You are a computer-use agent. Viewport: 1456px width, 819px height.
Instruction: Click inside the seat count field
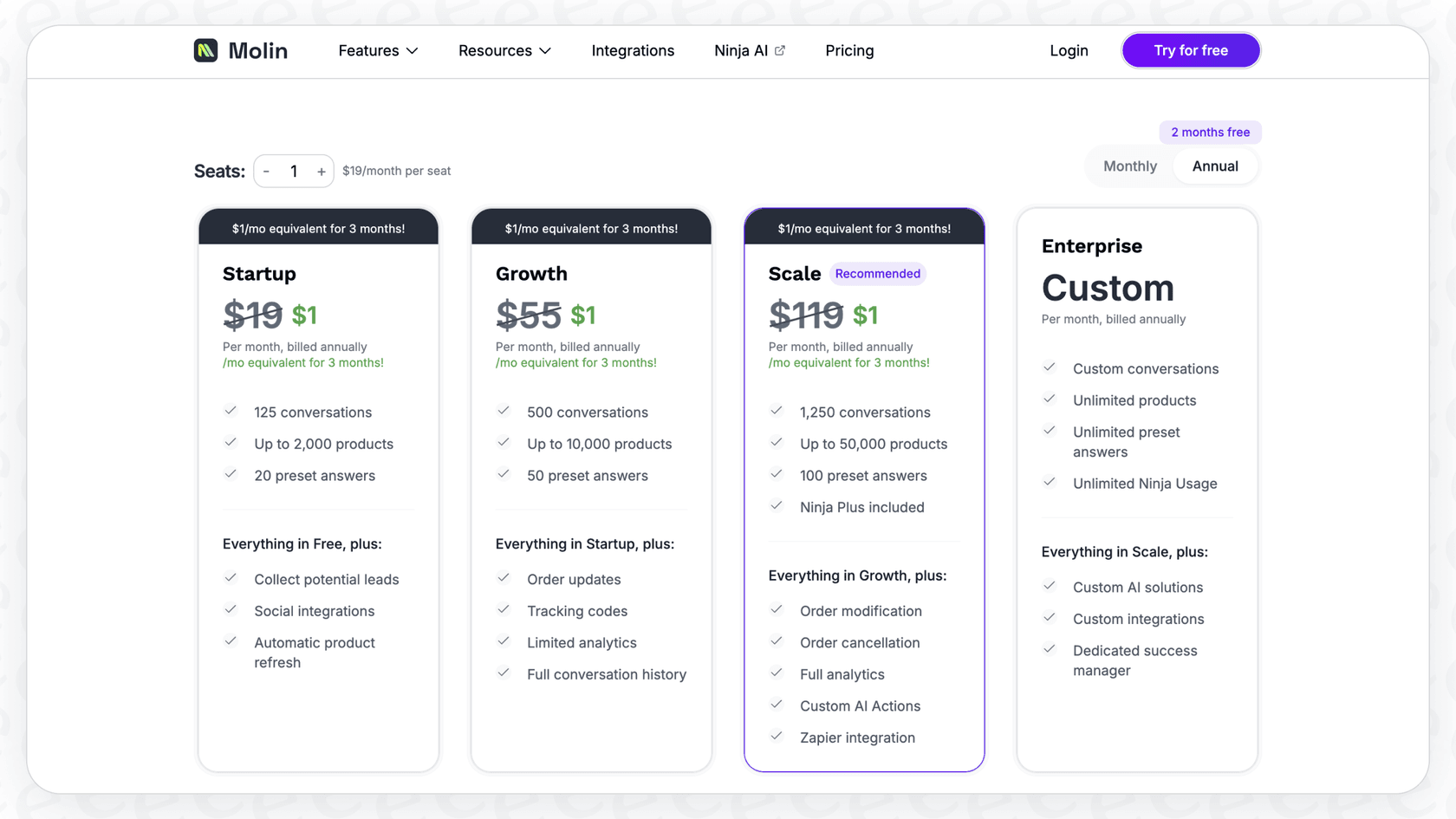[x=293, y=171]
